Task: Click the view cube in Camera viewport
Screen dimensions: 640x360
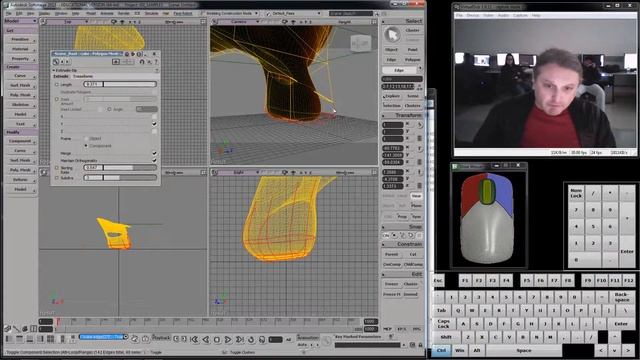Action: (360, 44)
